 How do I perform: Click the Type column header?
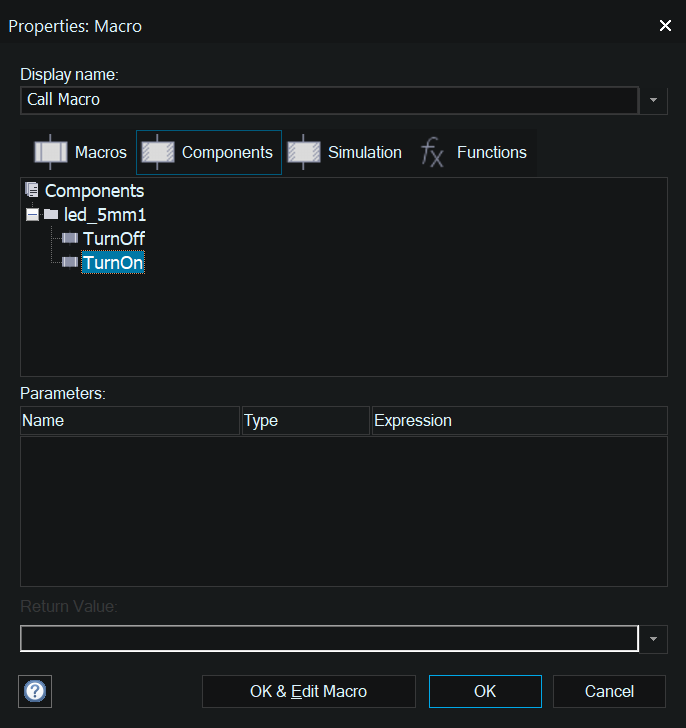pyautogui.click(x=305, y=421)
